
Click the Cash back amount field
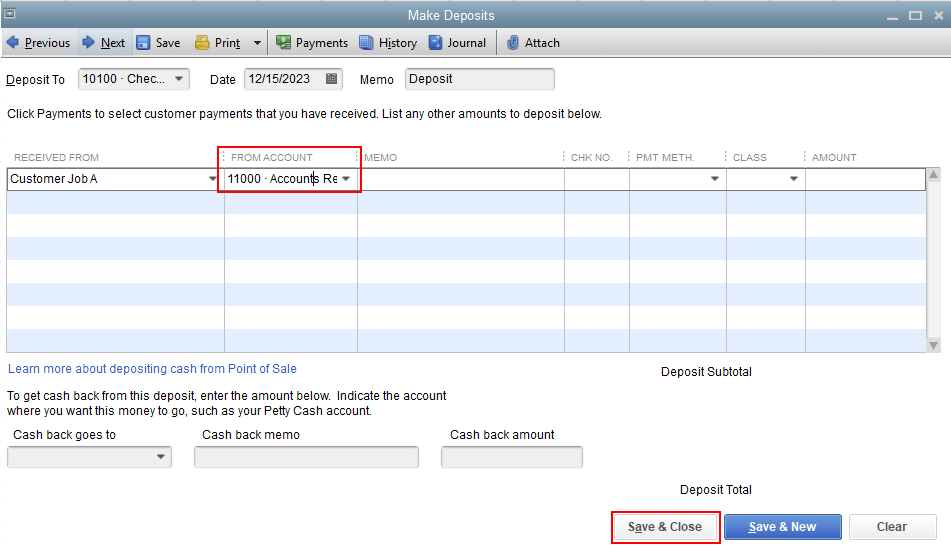(x=512, y=457)
